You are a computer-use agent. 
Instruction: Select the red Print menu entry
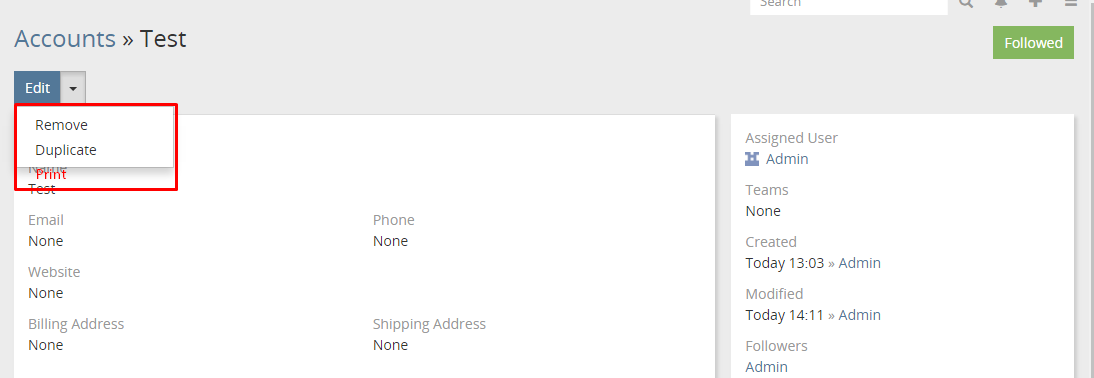click(x=51, y=174)
